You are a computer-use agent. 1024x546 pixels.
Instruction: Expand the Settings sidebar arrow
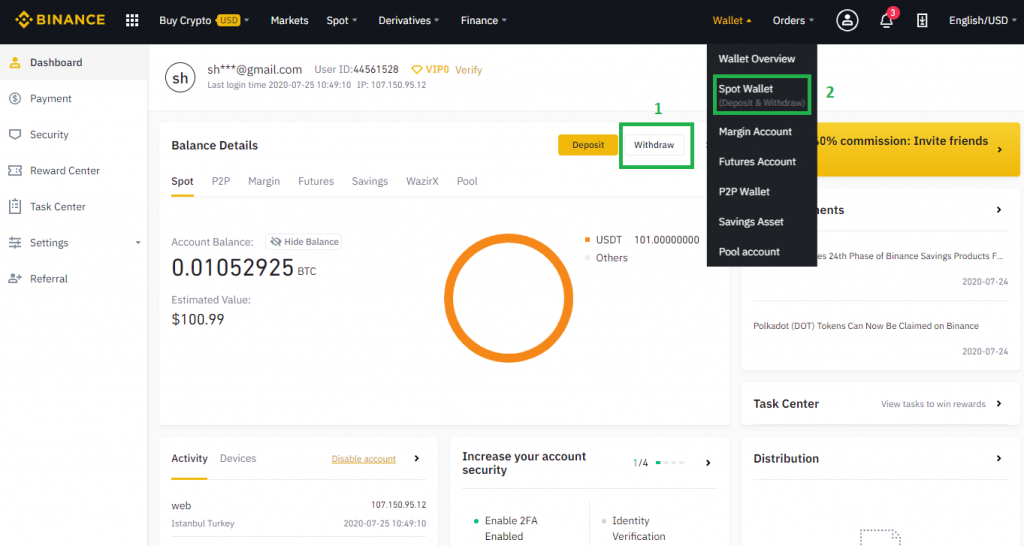click(138, 243)
